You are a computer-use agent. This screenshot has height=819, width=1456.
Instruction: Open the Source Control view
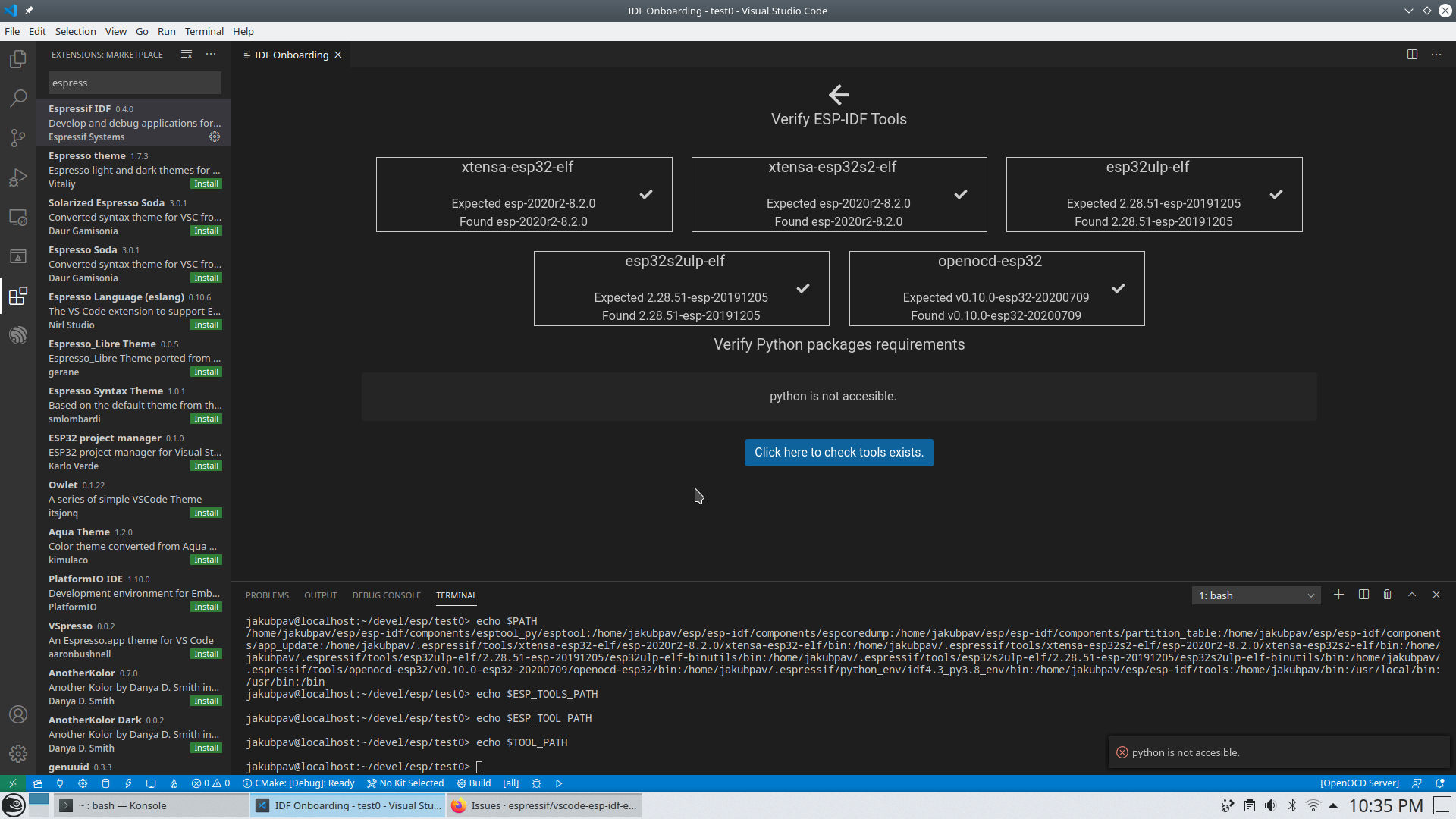point(18,138)
